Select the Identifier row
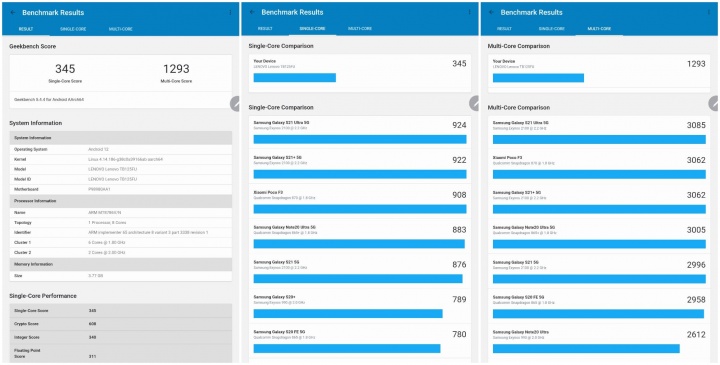This screenshot has height=365, width=720. pos(121,232)
